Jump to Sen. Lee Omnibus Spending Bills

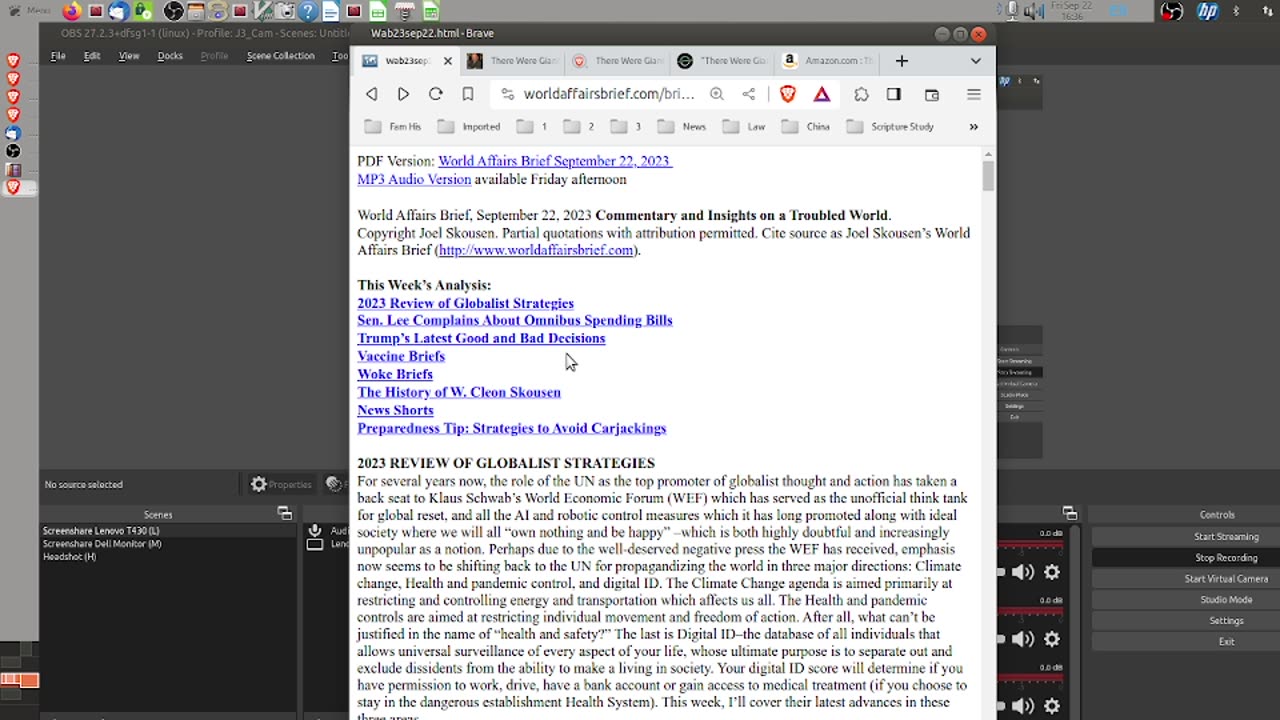click(514, 321)
